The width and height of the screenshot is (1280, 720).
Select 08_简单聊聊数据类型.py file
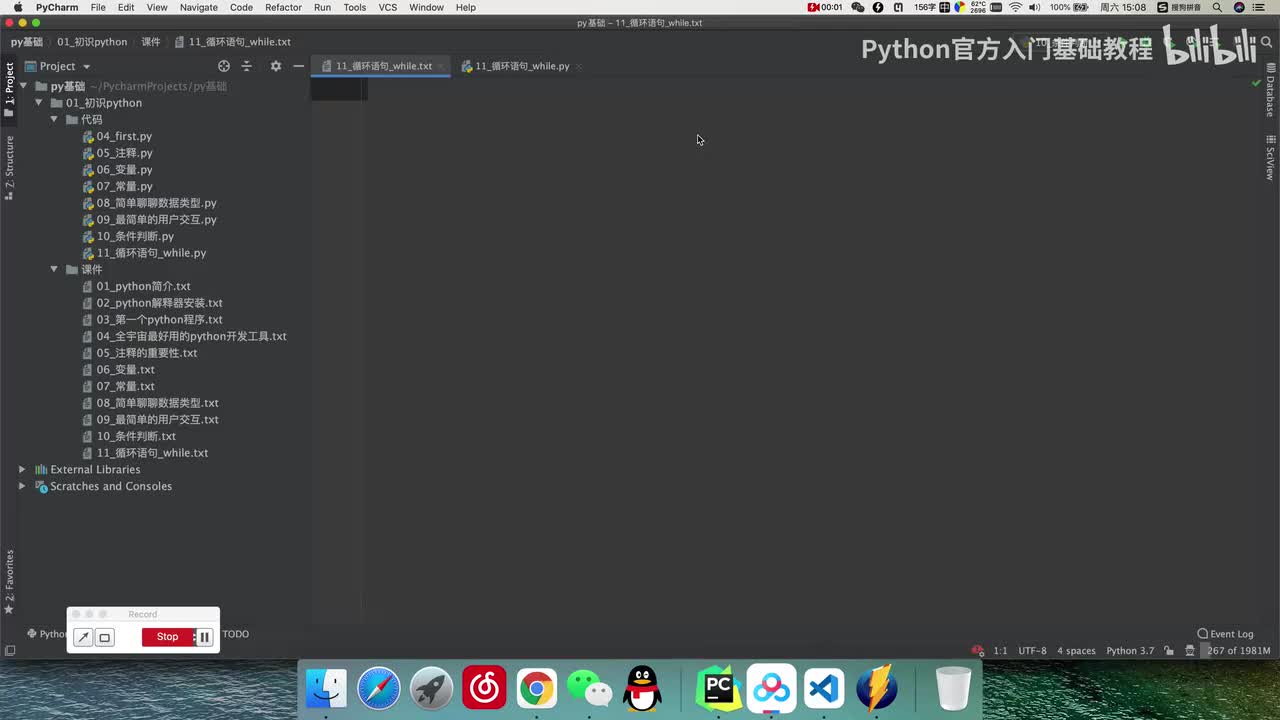149,203
